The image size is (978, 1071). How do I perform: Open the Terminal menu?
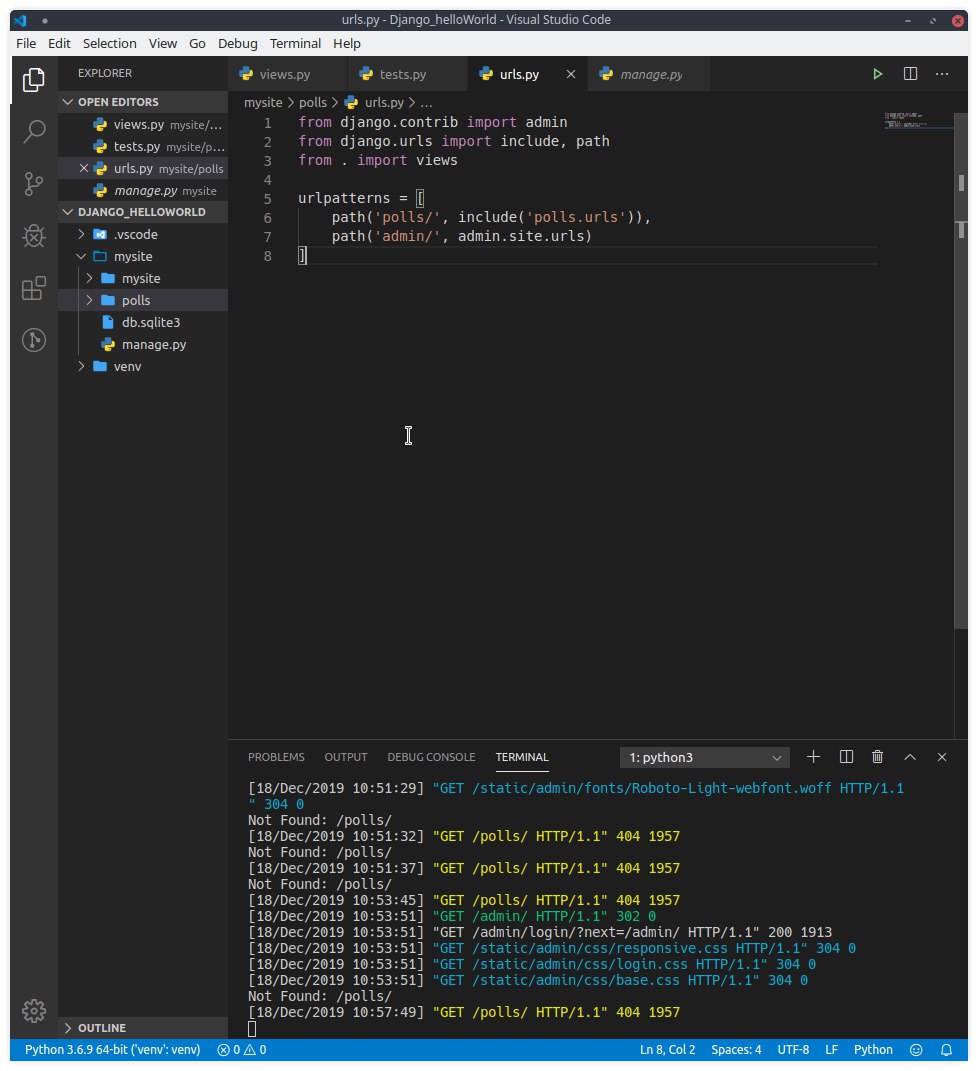pyautogui.click(x=295, y=44)
